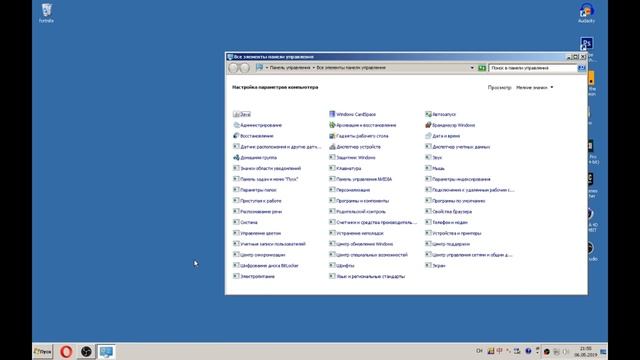This screenshot has width=640, height=360.
Task: Open Архивация и восстановление item
Action: pos(363,125)
